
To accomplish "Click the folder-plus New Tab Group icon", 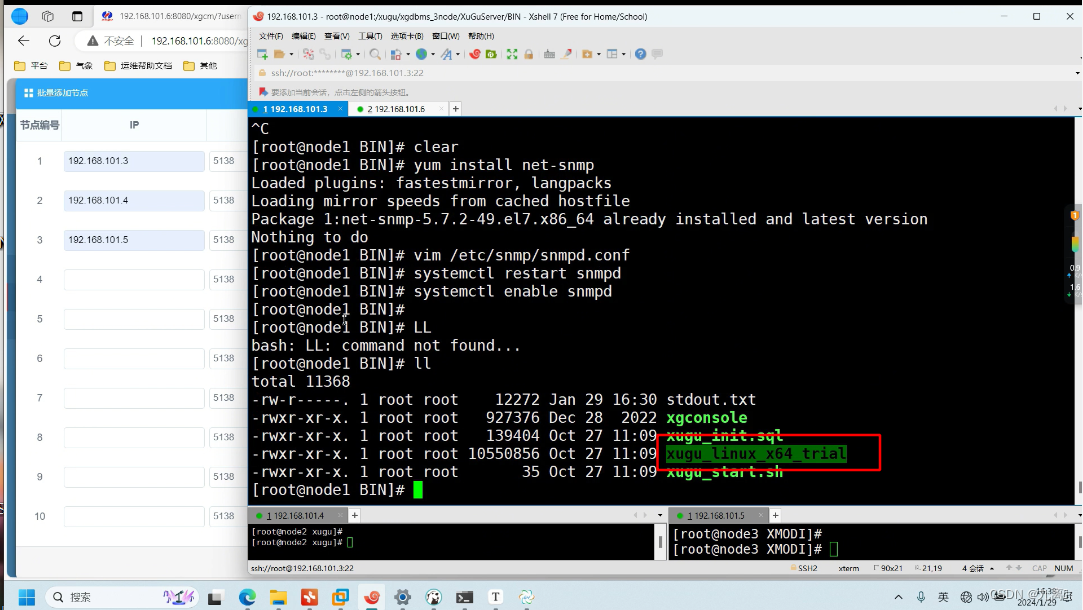I will tap(586, 54).
